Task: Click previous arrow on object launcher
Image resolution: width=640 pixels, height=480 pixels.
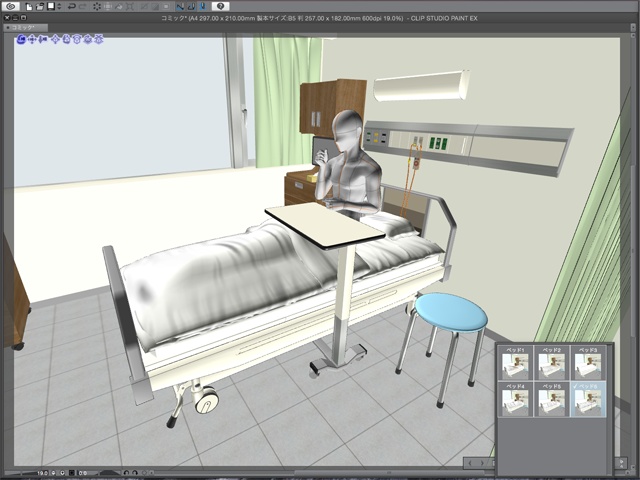Action: [x=470, y=463]
